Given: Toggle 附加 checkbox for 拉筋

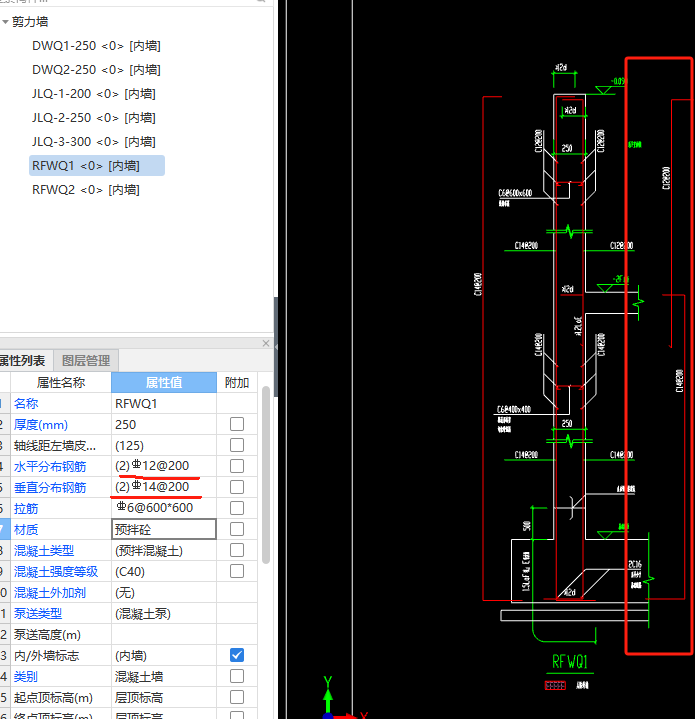Looking at the screenshot, I should tap(237, 508).
